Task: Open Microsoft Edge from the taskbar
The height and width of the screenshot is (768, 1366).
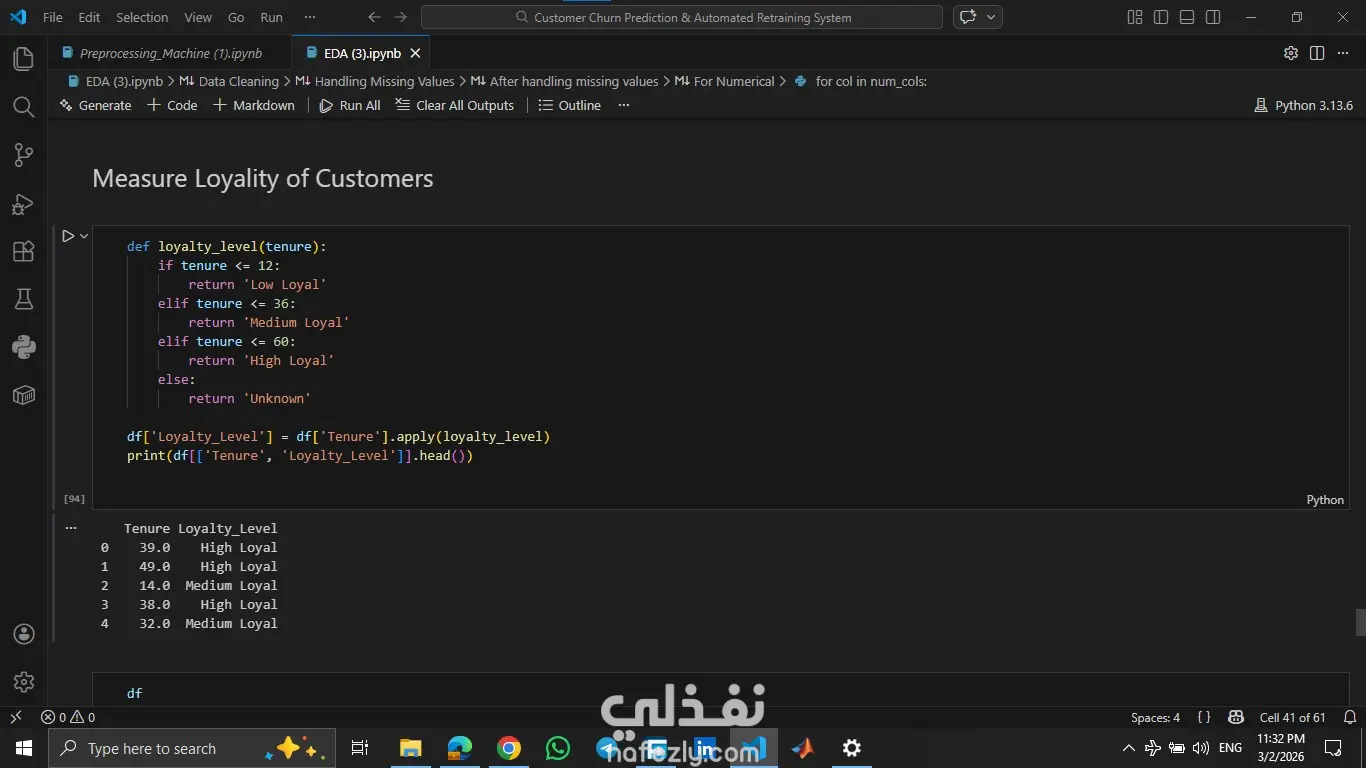Action: pyautogui.click(x=460, y=748)
